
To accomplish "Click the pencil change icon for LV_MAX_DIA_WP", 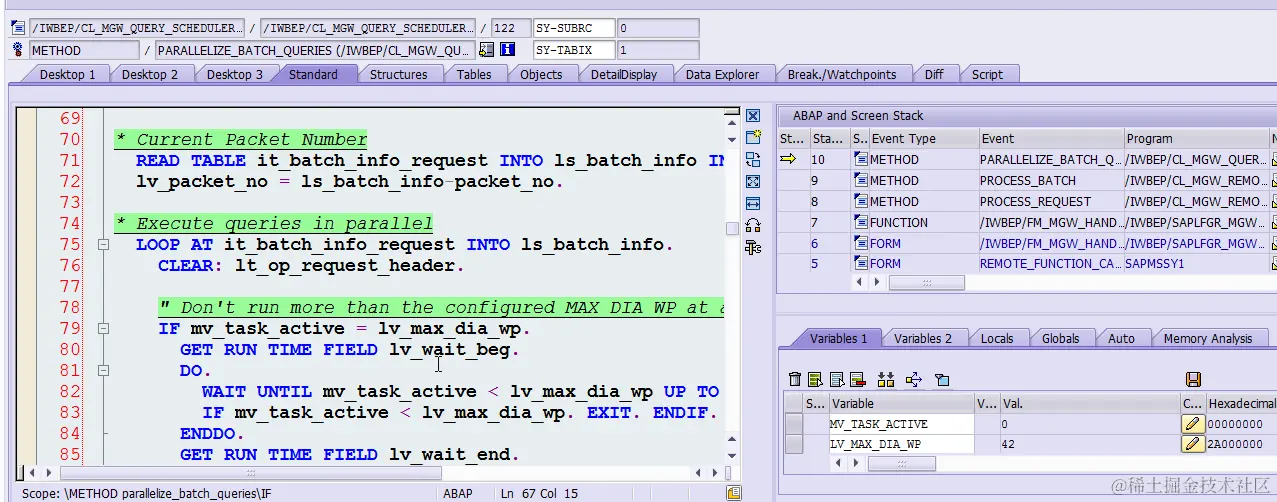I will [x=1192, y=444].
